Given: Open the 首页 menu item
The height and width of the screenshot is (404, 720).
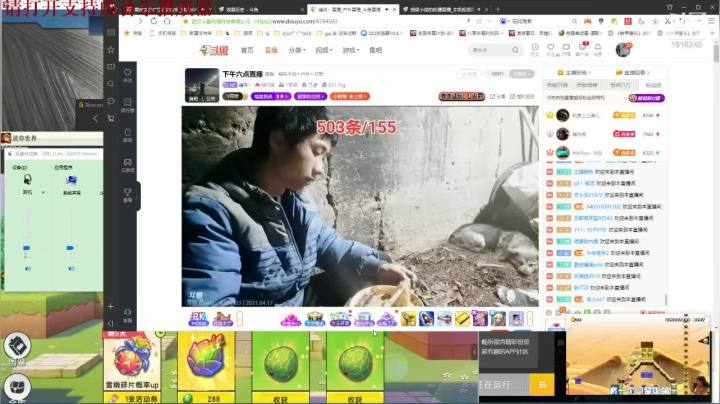Looking at the screenshot, I should [247, 50].
